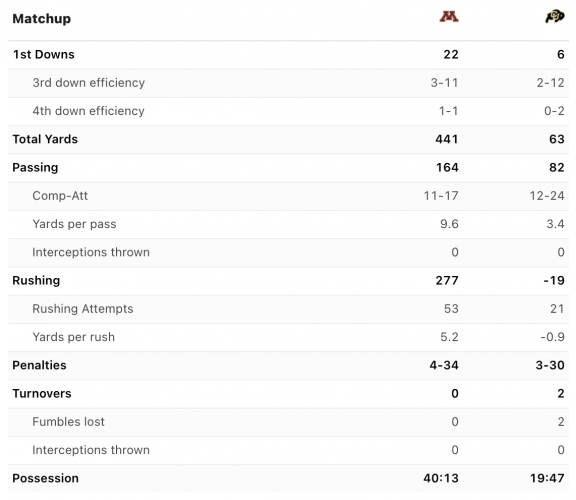
Task: Click the 4th down efficiency label
Action: (x=89, y=111)
